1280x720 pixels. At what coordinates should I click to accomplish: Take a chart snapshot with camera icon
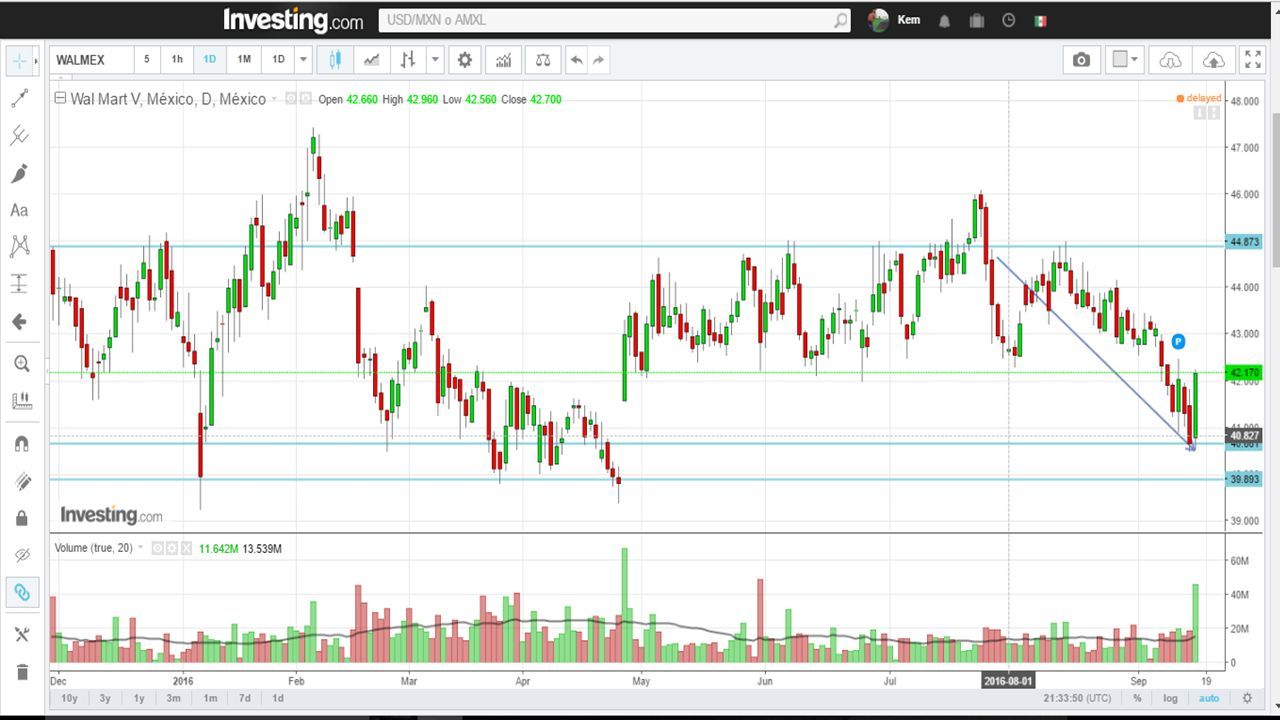(1081, 60)
